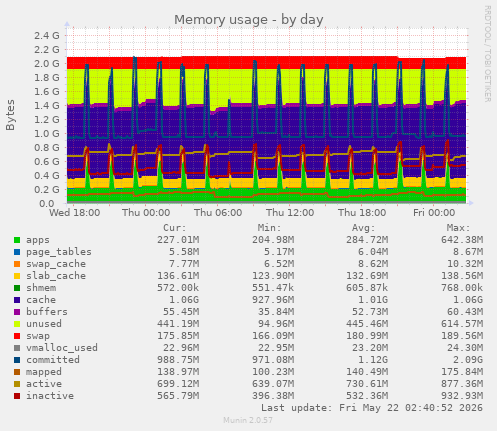Viewport: 497px width, 431px height.
Task: Click the green apps legend swatch
Action: tap(17, 240)
